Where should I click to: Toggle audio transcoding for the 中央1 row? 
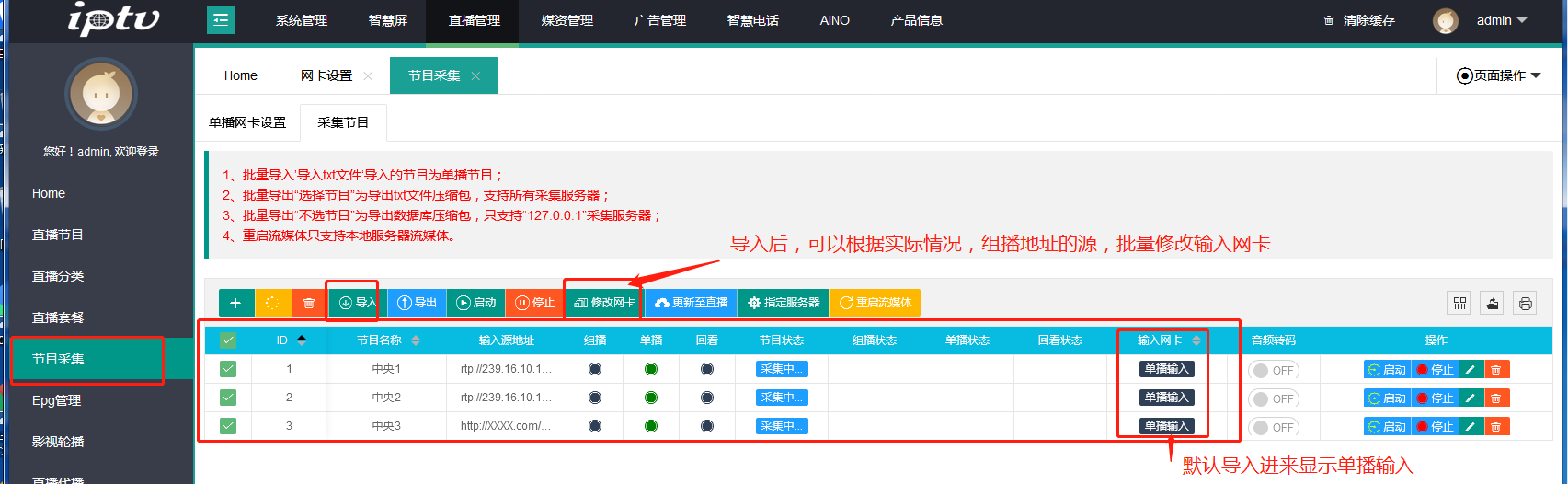click(x=1273, y=371)
